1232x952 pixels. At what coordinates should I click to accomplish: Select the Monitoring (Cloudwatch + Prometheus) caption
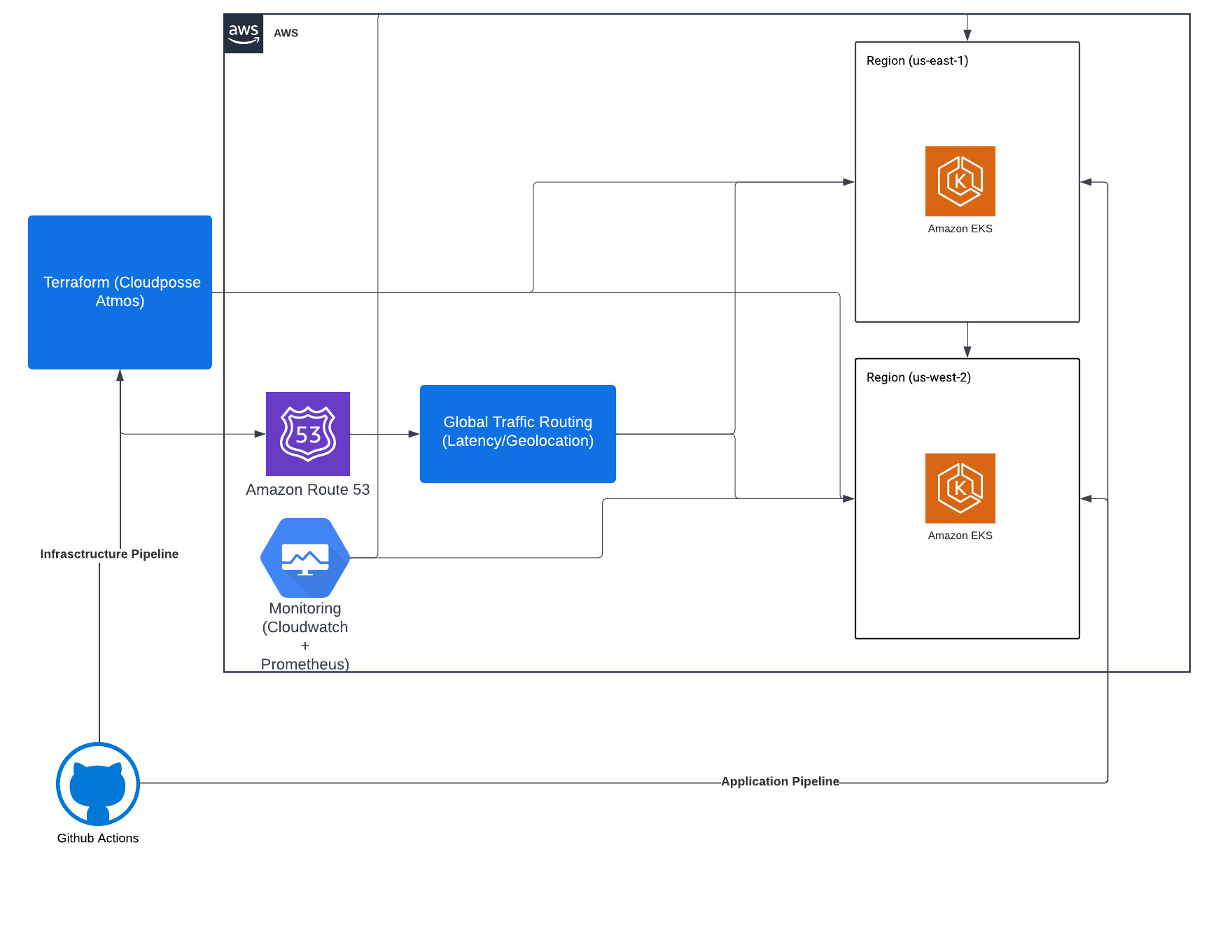coord(305,636)
